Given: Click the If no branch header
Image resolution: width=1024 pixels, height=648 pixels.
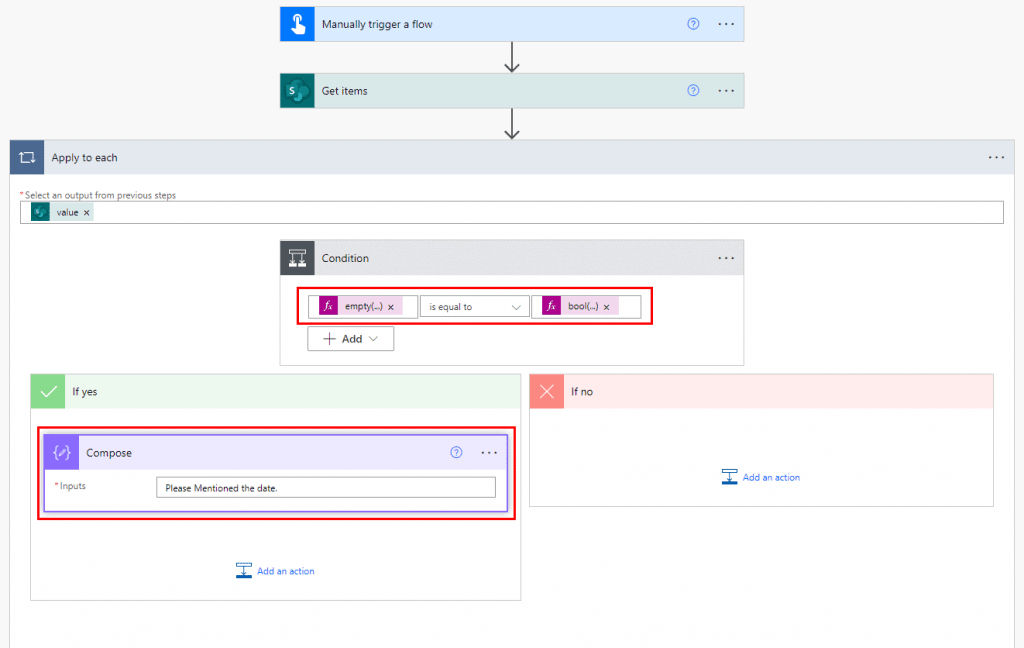Looking at the screenshot, I should tap(761, 391).
